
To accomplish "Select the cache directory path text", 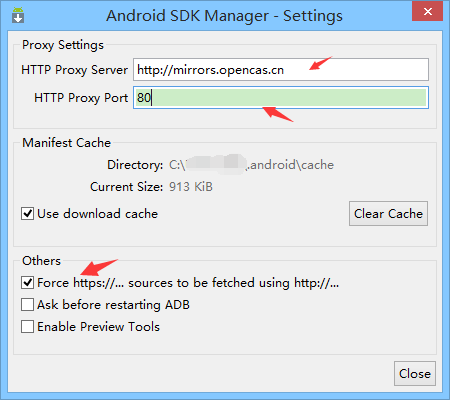I will coord(251,165).
